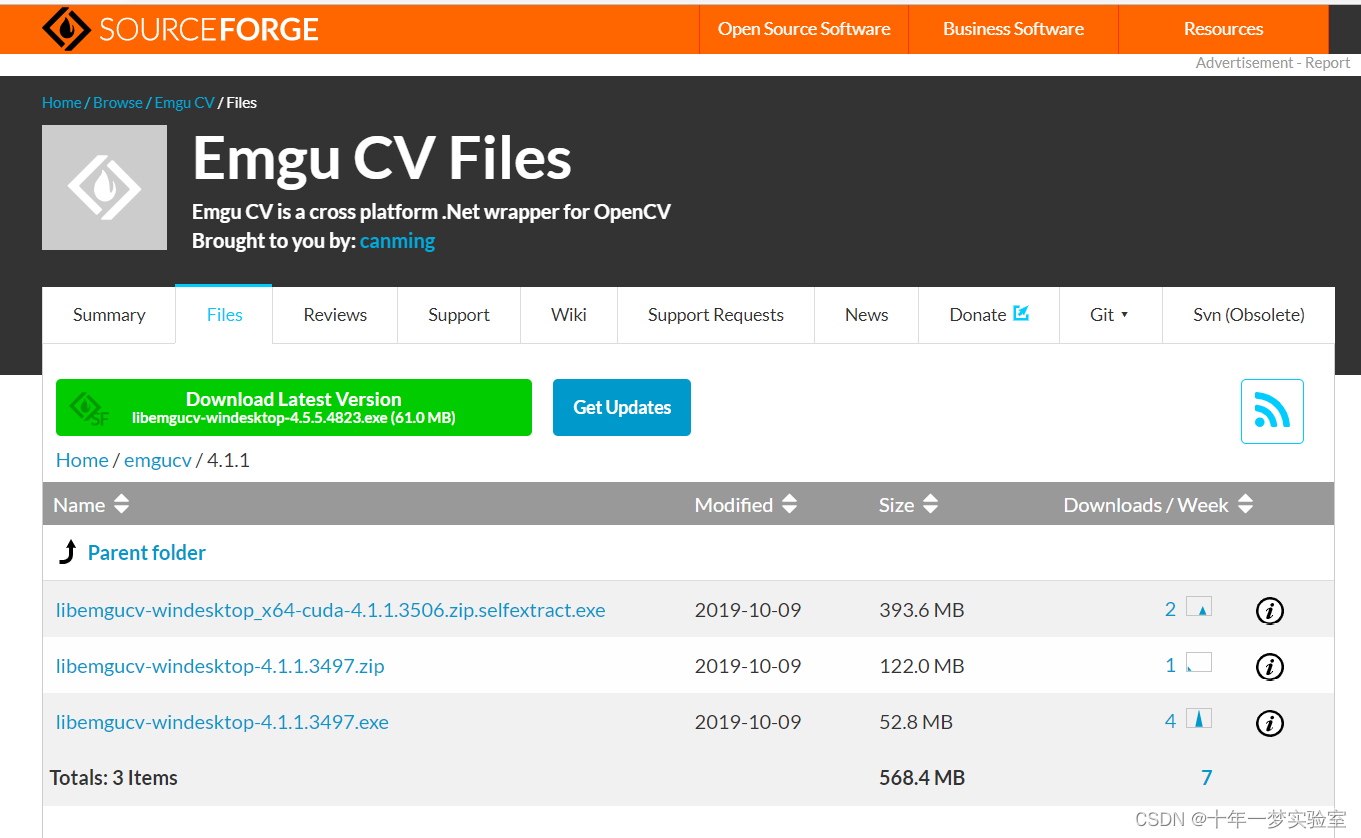Click the Emgu CV Files heading

[382, 158]
